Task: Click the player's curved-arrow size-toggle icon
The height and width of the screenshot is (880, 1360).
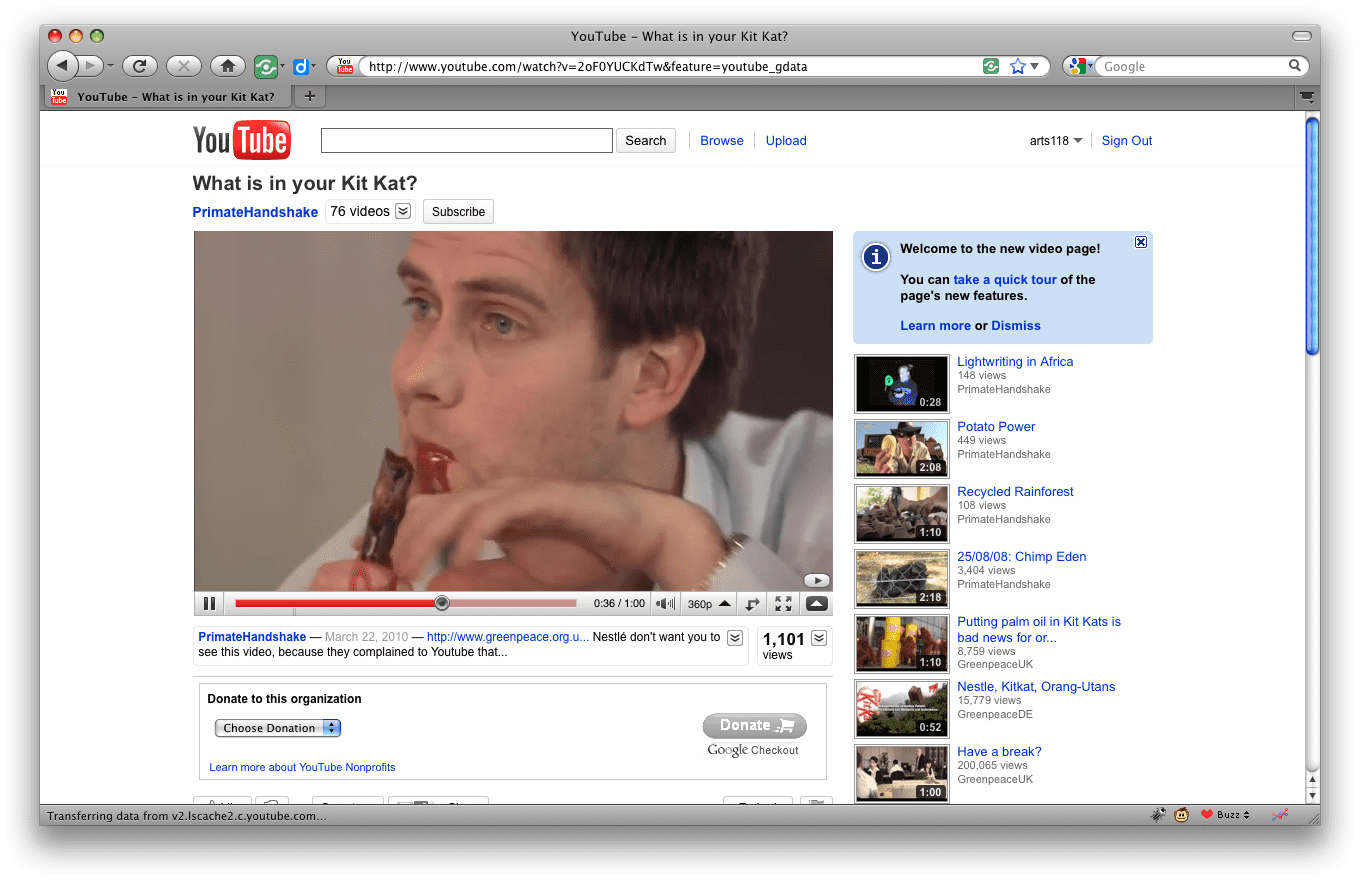Action: point(753,603)
